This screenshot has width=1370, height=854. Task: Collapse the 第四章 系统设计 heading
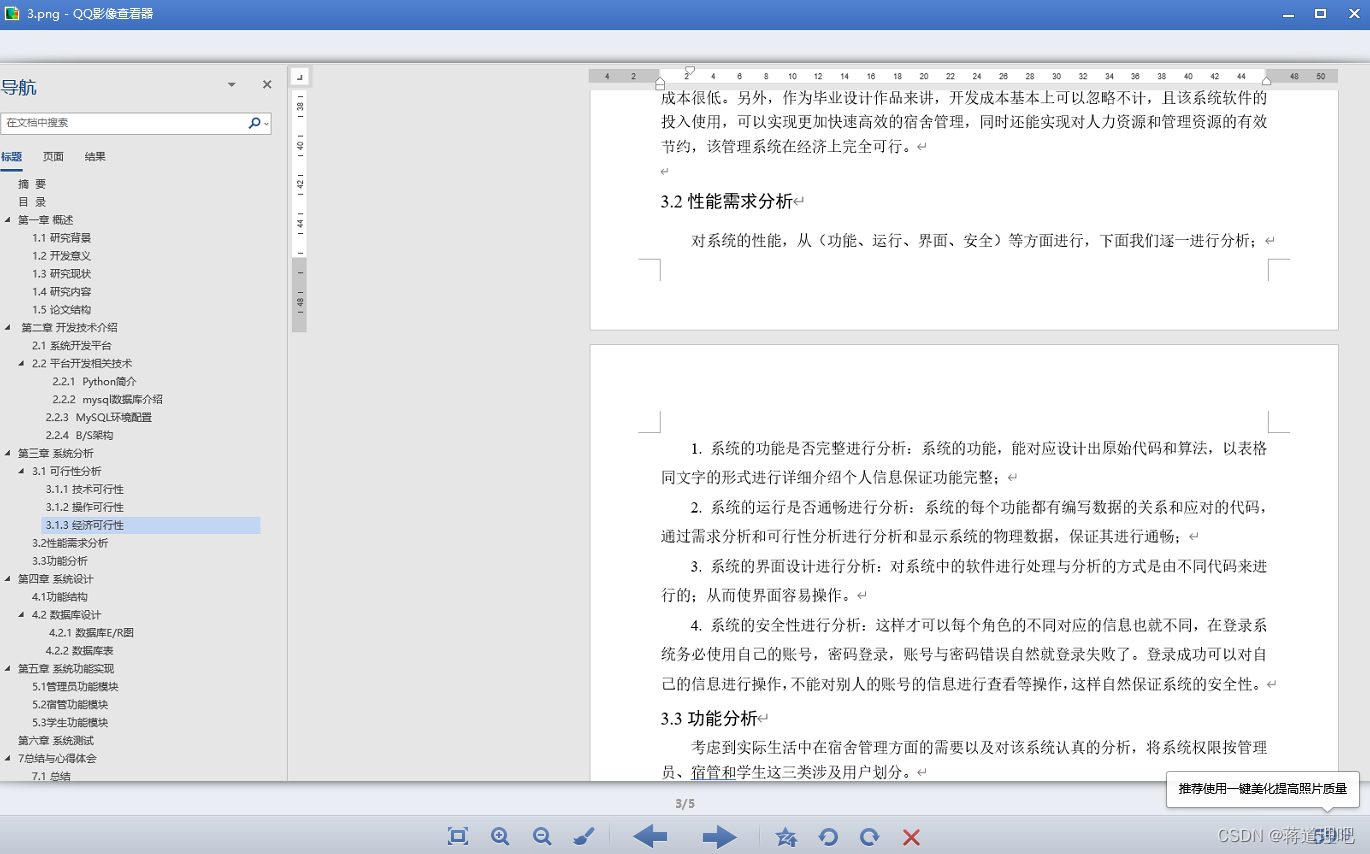[8, 580]
